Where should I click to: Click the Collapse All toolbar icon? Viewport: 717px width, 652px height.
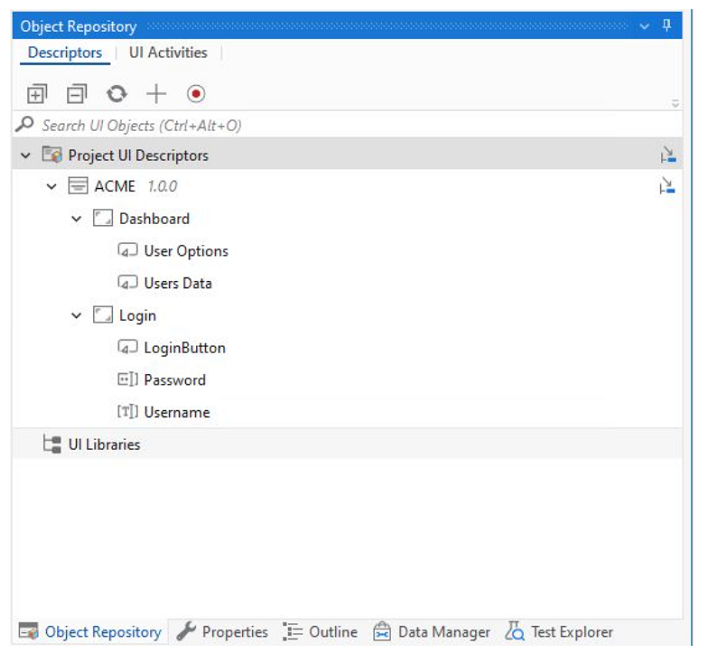[x=77, y=94]
